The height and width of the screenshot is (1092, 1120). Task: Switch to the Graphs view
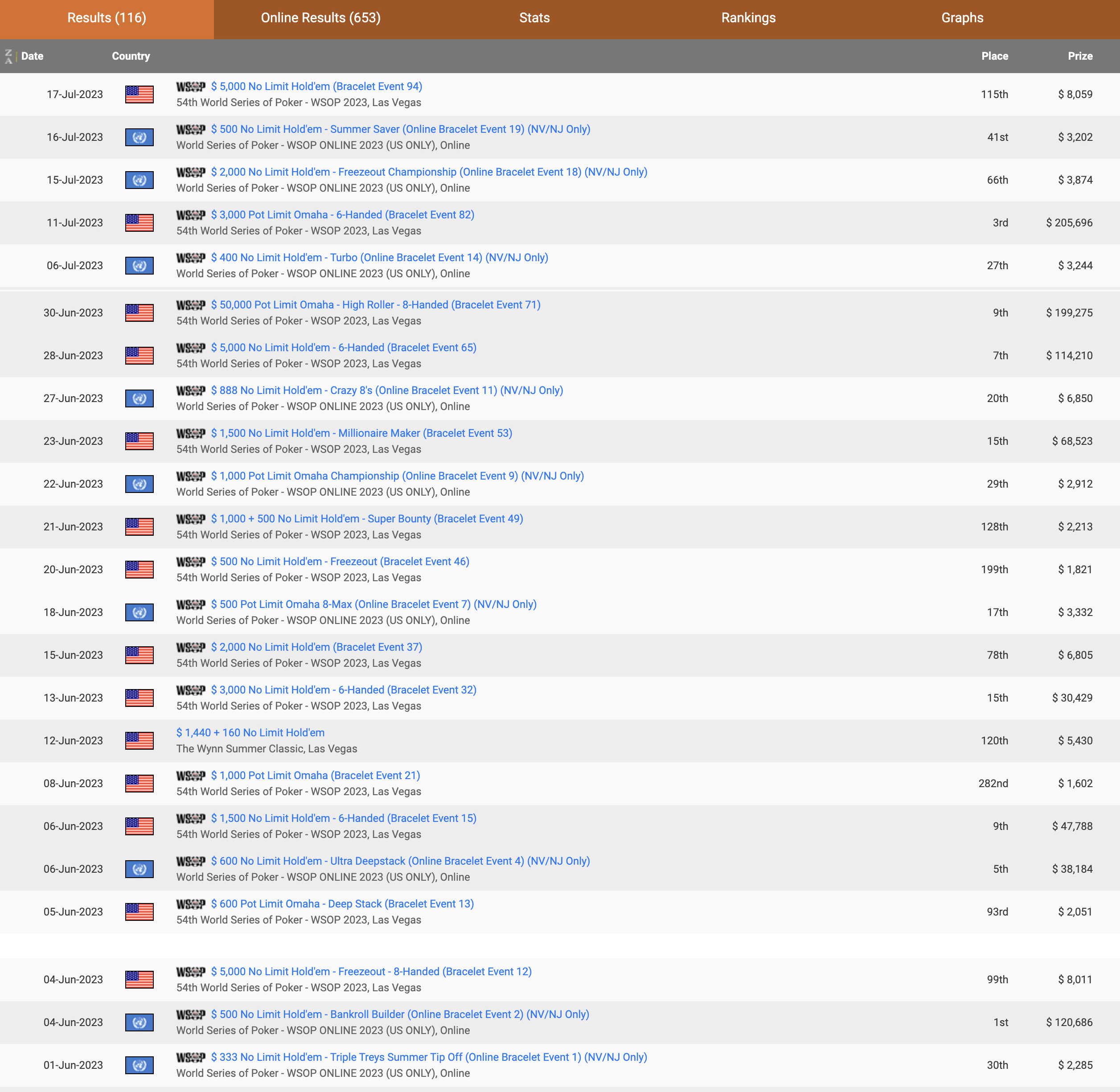[961, 18]
